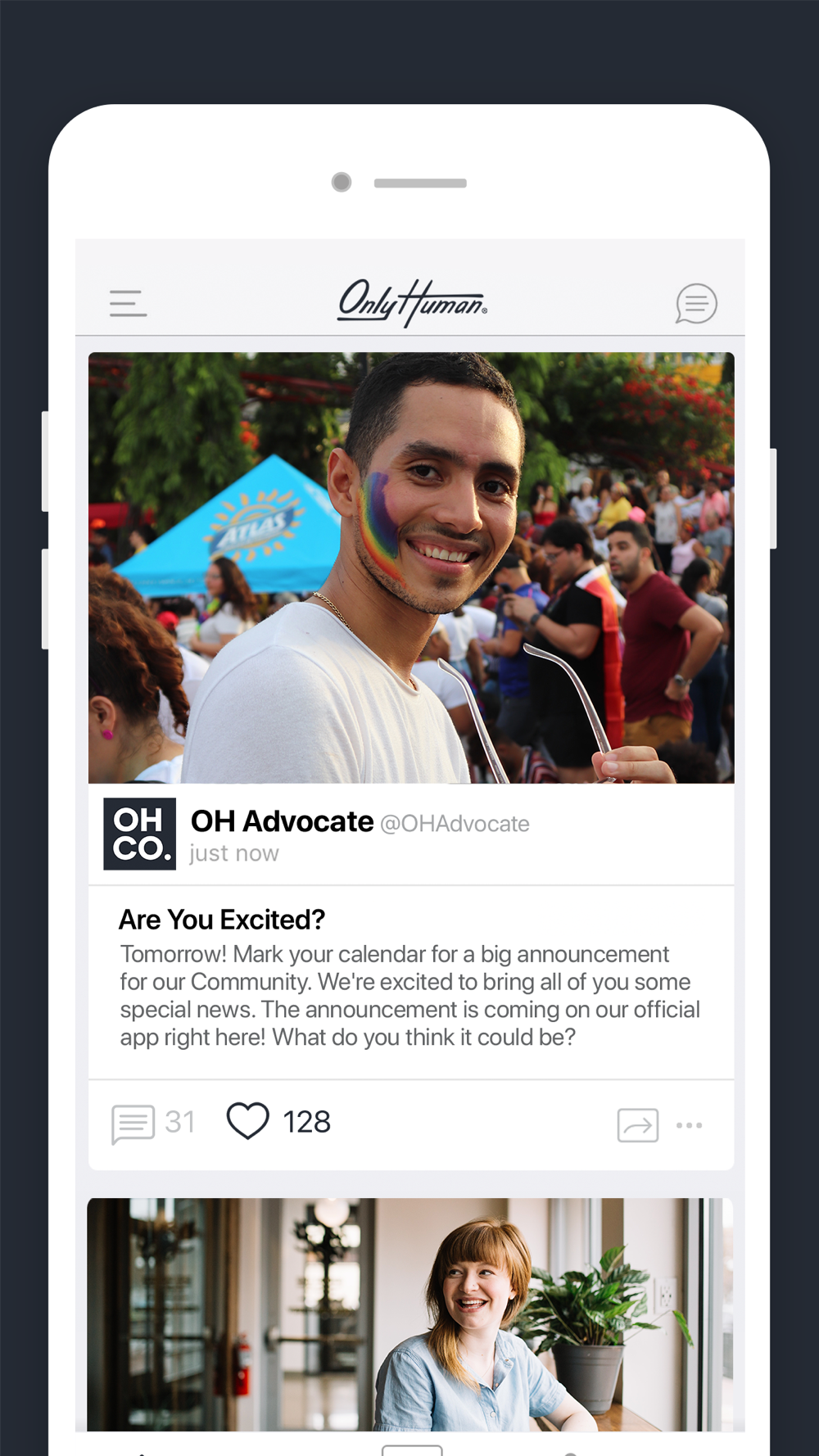
Task: Like the post with the heart icon
Action: (247, 1121)
